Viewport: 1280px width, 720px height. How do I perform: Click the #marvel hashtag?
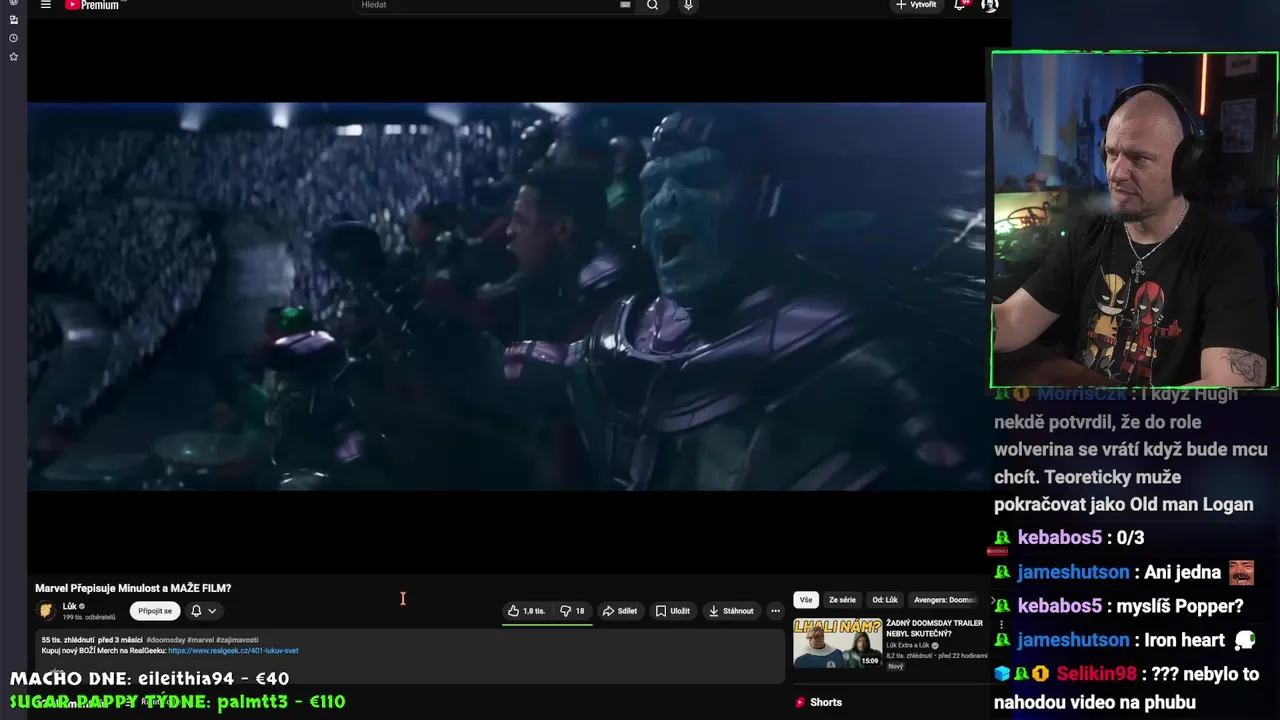(200, 639)
